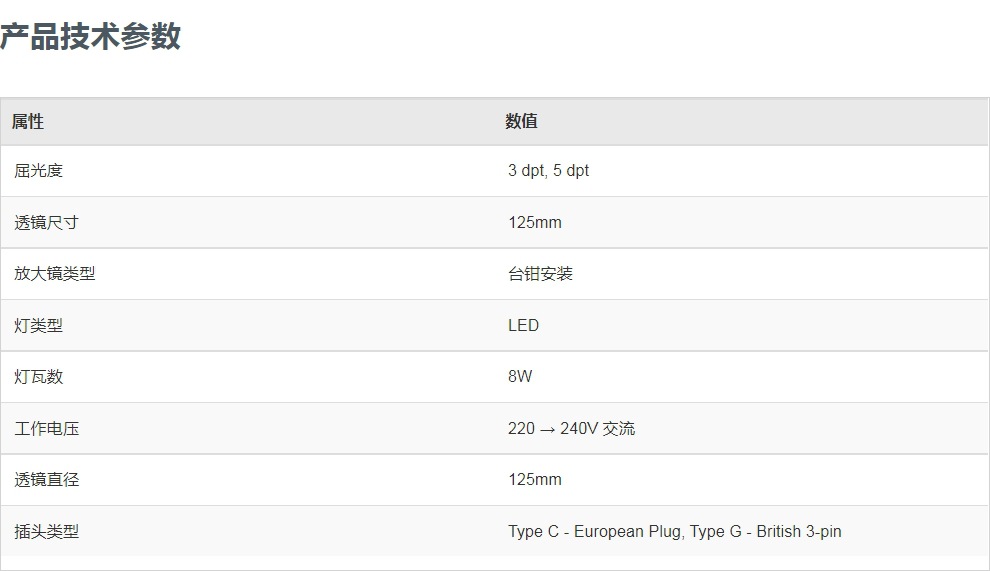This screenshot has width=990, height=571.
Task: Click the 产品技术参数 section heading
Action: point(90,37)
